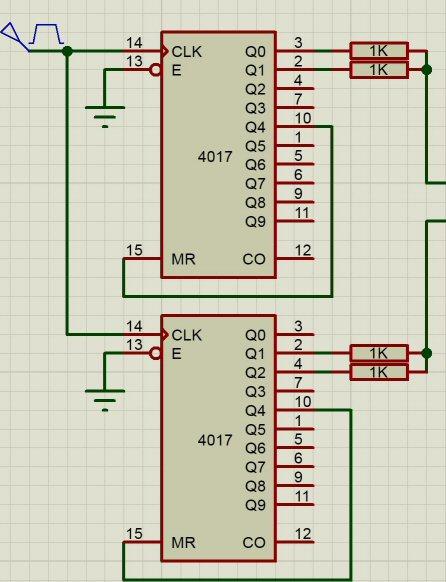Screen dimensions: 446x582
Task: Click the Q5 pin 1 of lower 4017
Action: tap(295, 429)
